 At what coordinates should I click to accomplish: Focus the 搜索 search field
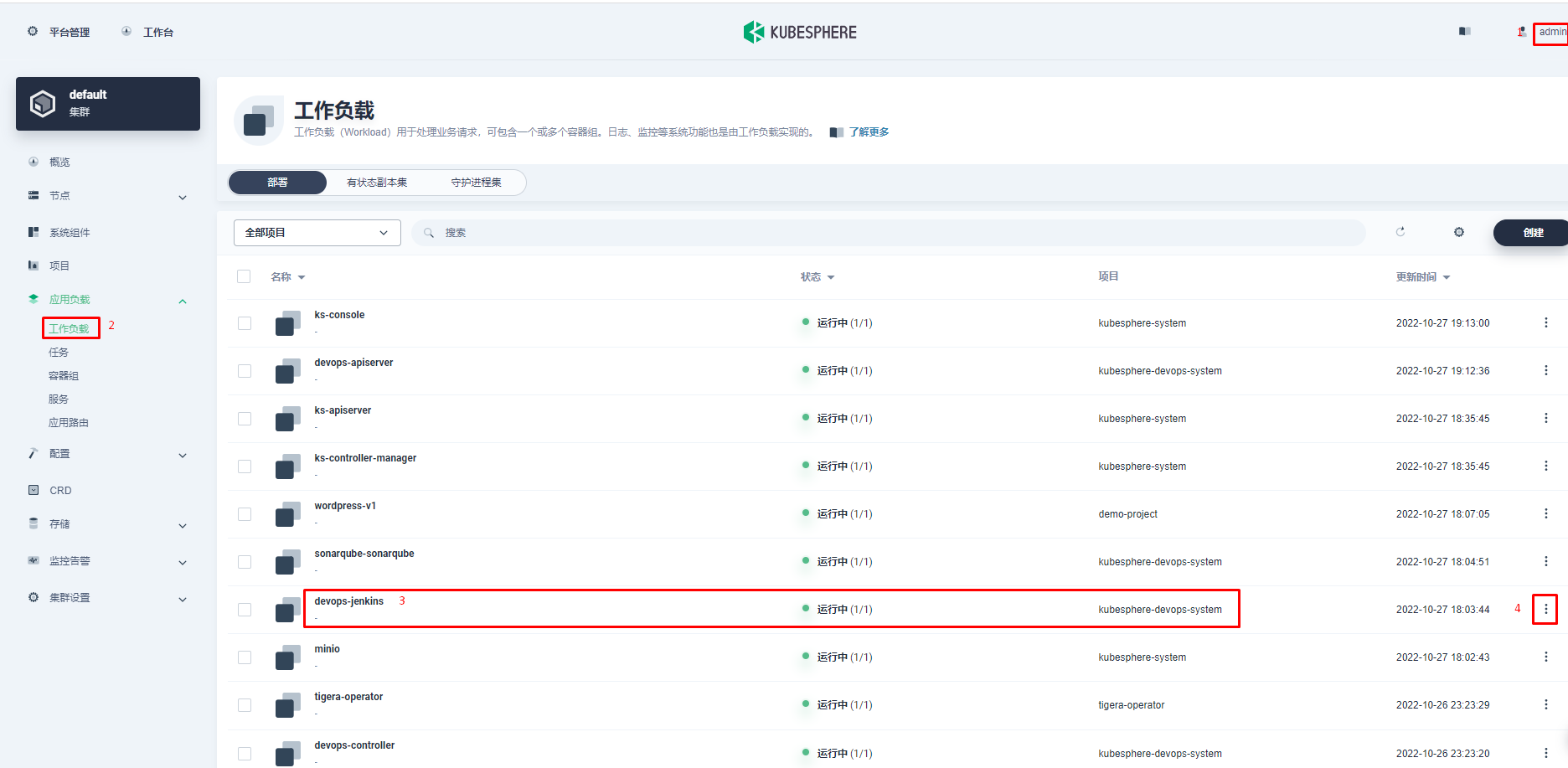click(888, 233)
